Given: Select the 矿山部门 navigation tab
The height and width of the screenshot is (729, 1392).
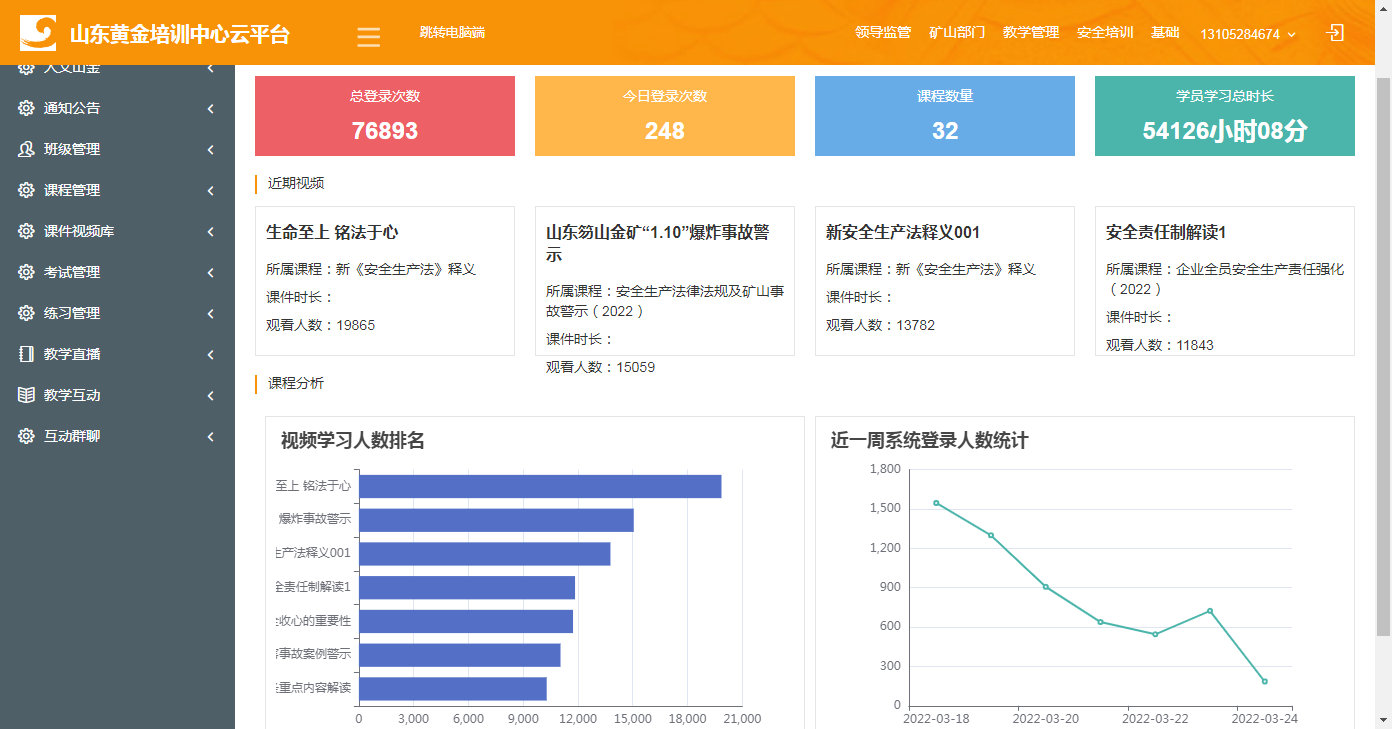Looking at the screenshot, I should (957, 31).
